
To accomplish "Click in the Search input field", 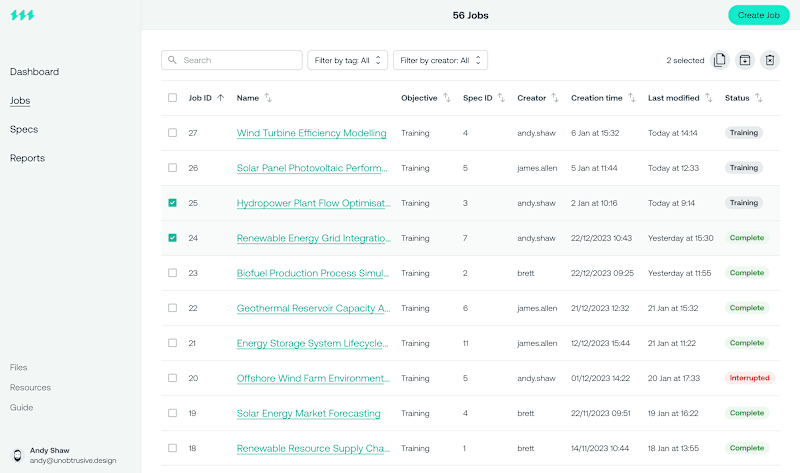I will click(x=232, y=60).
